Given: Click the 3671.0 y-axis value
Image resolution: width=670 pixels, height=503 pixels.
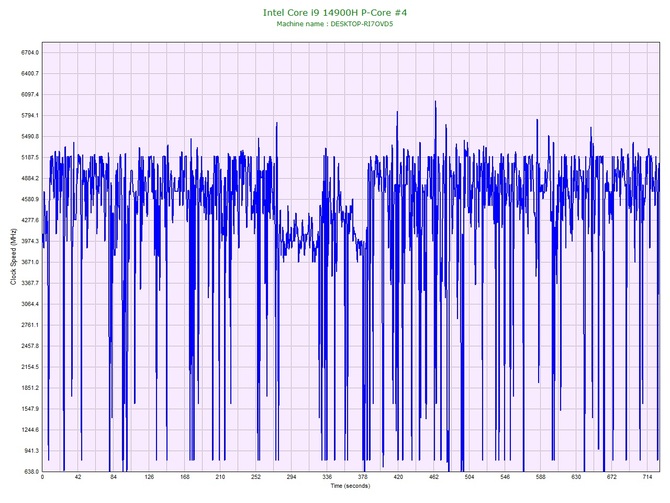Looking at the screenshot, I should [x=30, y=262].
